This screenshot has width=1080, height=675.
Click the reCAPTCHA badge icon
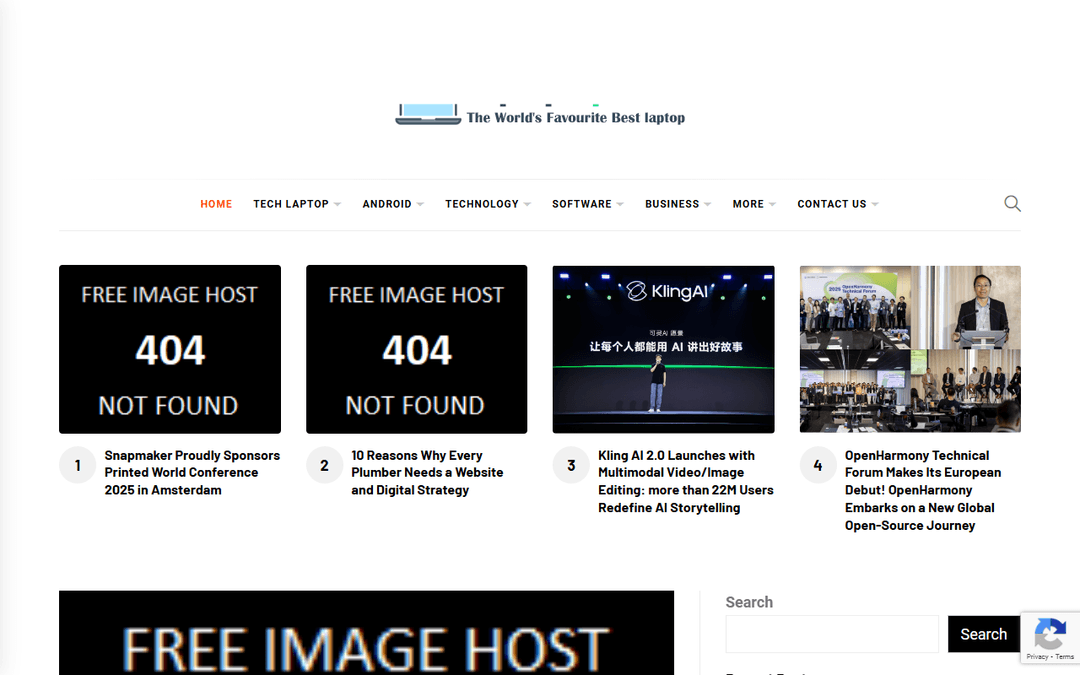point(1050,634)
